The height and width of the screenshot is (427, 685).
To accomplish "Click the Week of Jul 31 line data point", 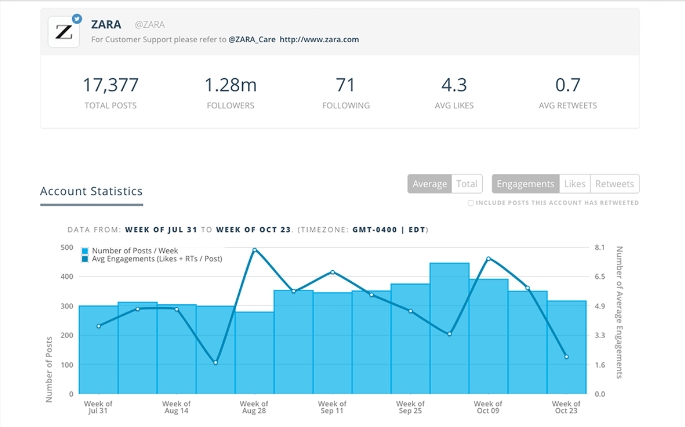I will point(99,326).
